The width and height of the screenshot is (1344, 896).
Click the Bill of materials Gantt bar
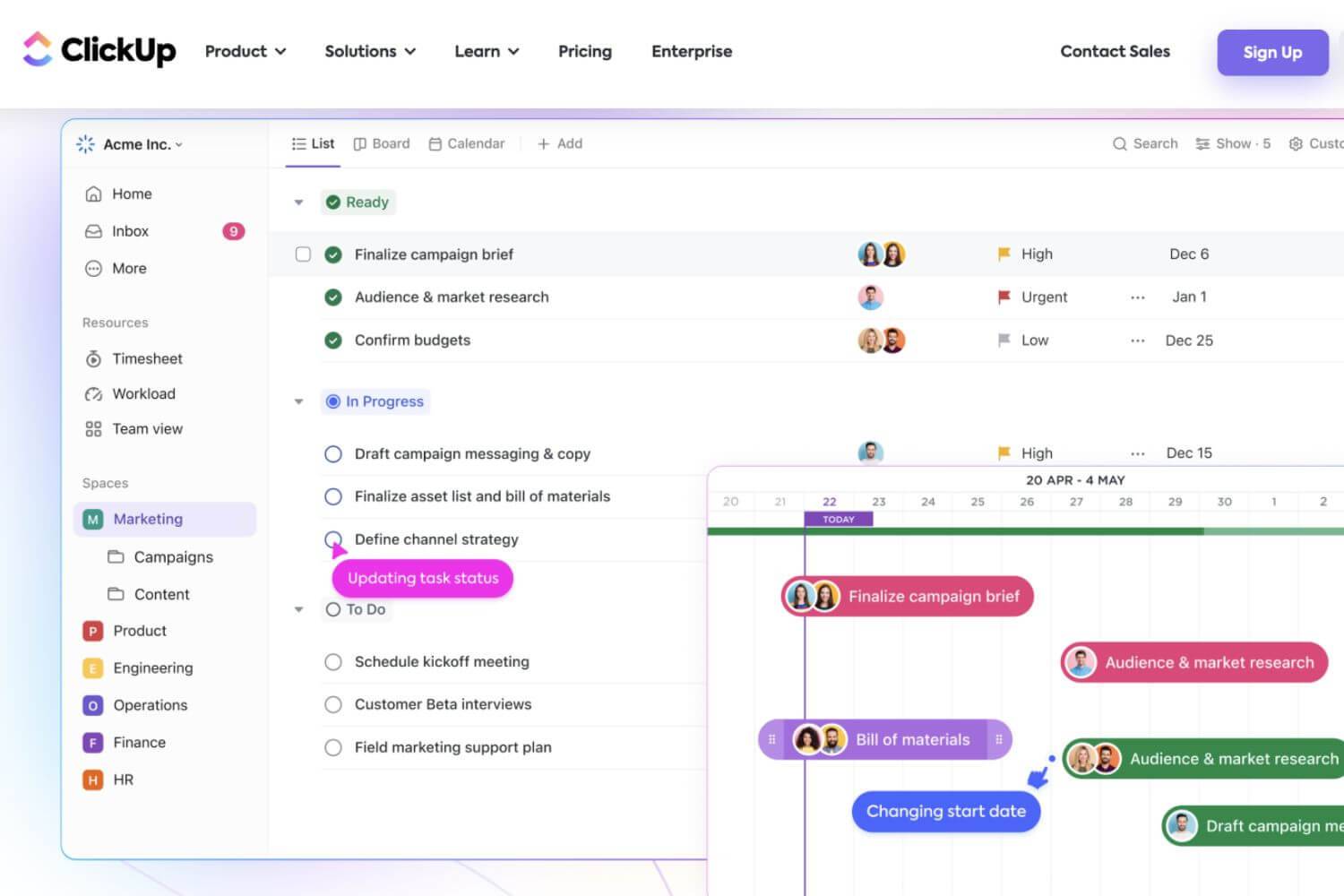(885, 740)
